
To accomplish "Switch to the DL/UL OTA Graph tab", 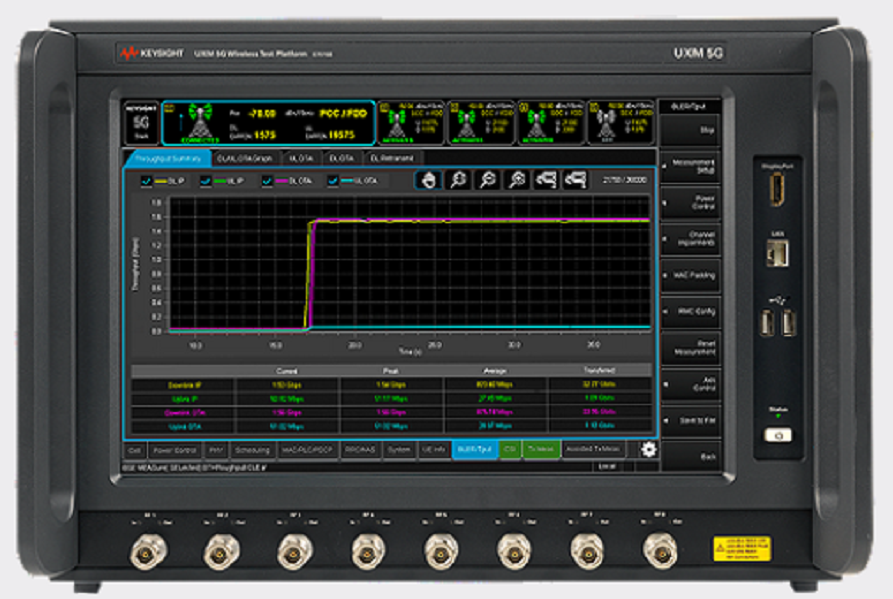I will click(x=245, y=158).
